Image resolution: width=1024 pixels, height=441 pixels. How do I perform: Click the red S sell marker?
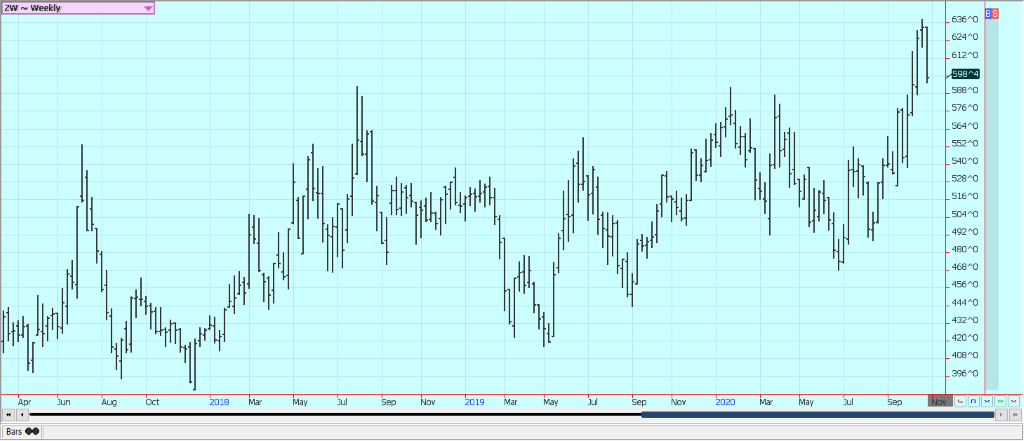[995, 13]
